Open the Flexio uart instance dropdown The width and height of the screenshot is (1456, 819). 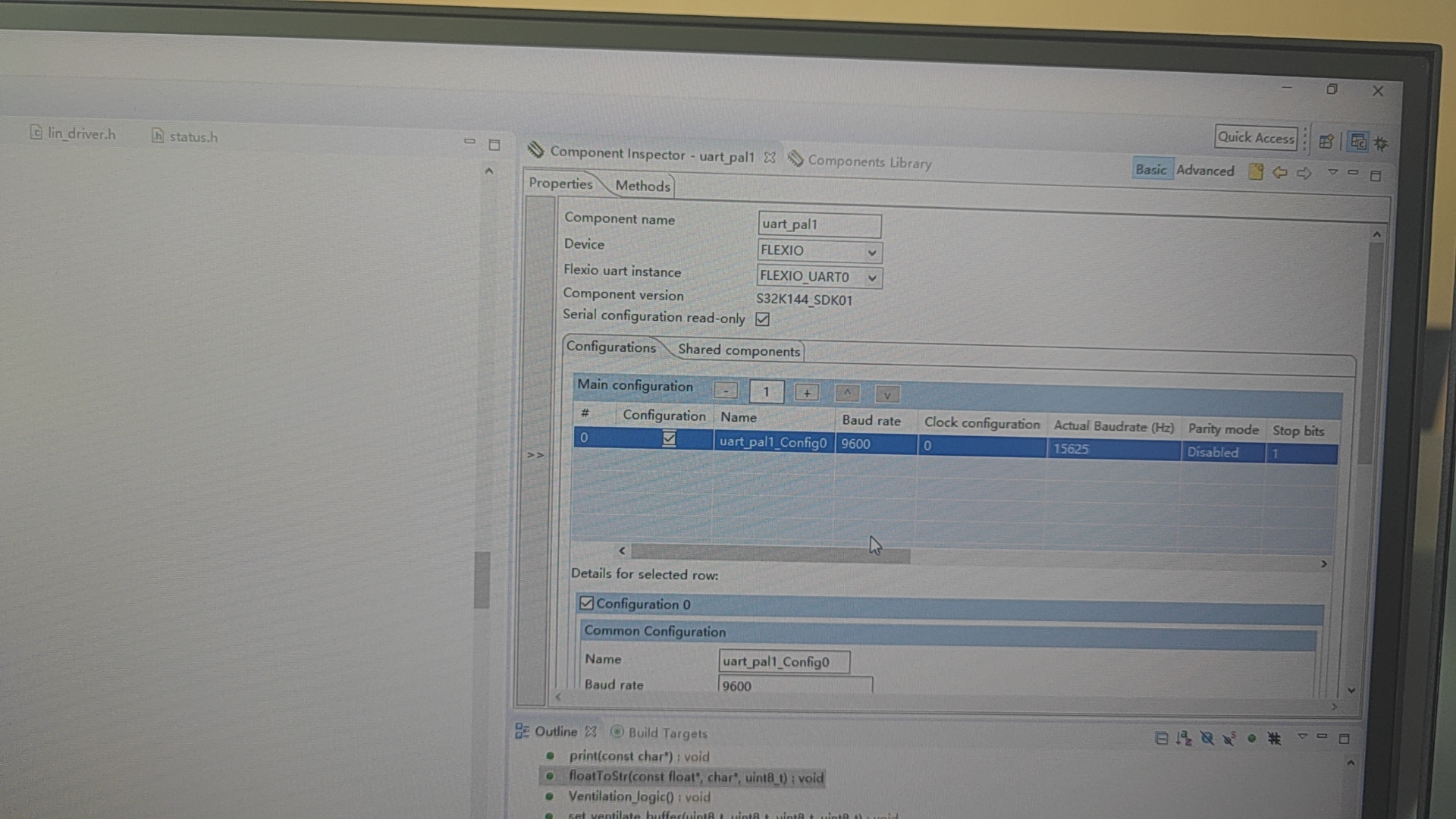pos(871,277)
